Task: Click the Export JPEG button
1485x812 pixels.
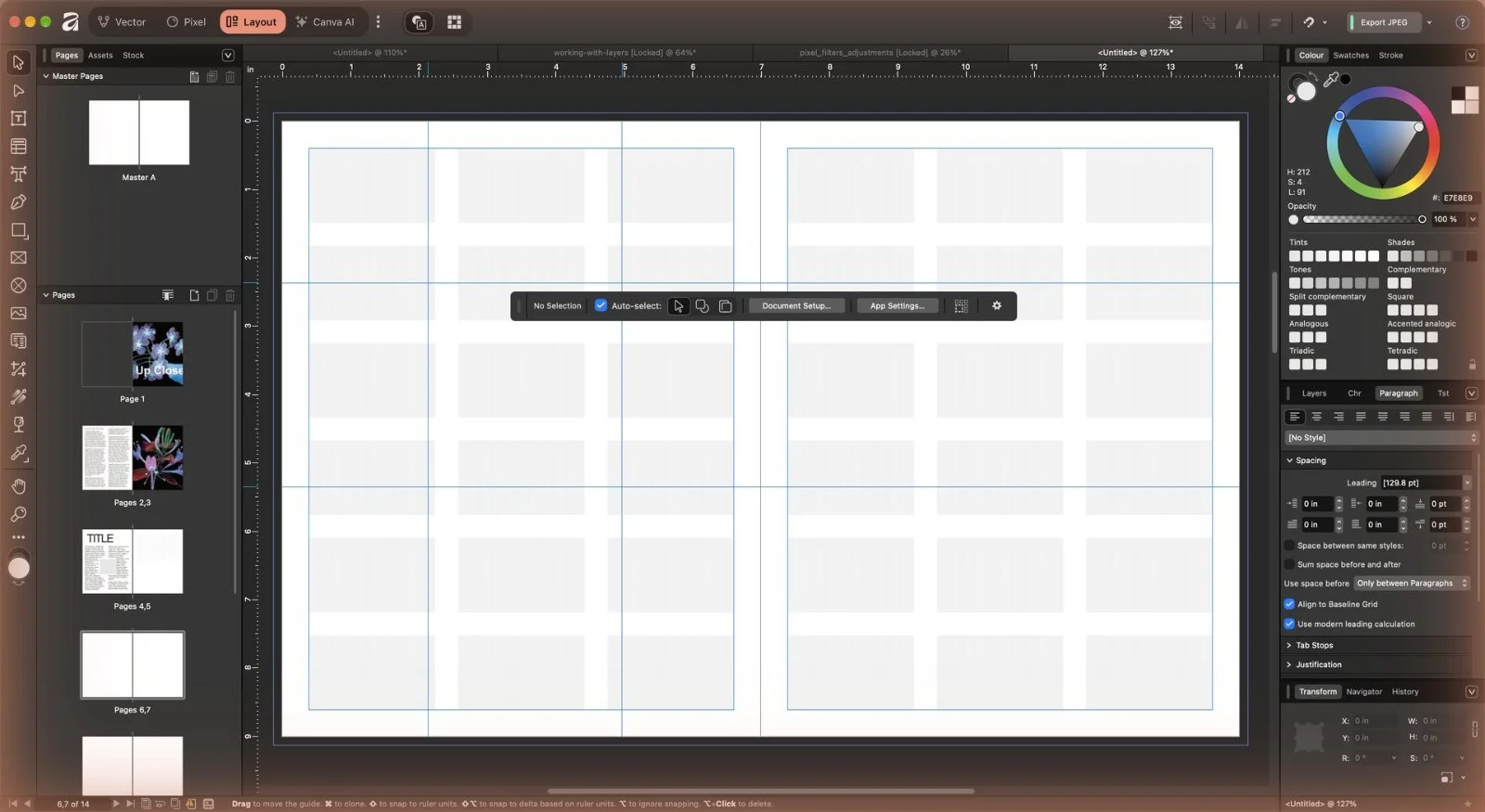Action: (x=1383, y=22)
